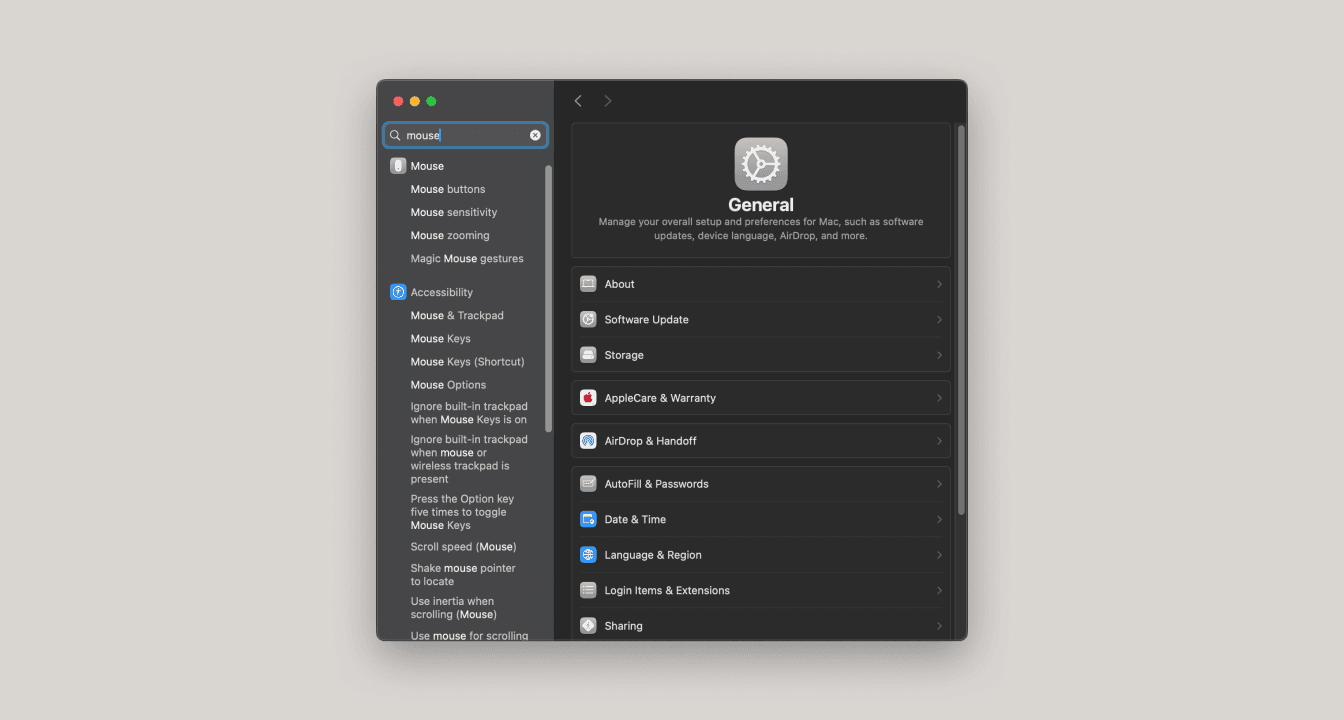1344x720 pixels.
Task: Select the Mouse Keys result
Action: click(440, 338)
